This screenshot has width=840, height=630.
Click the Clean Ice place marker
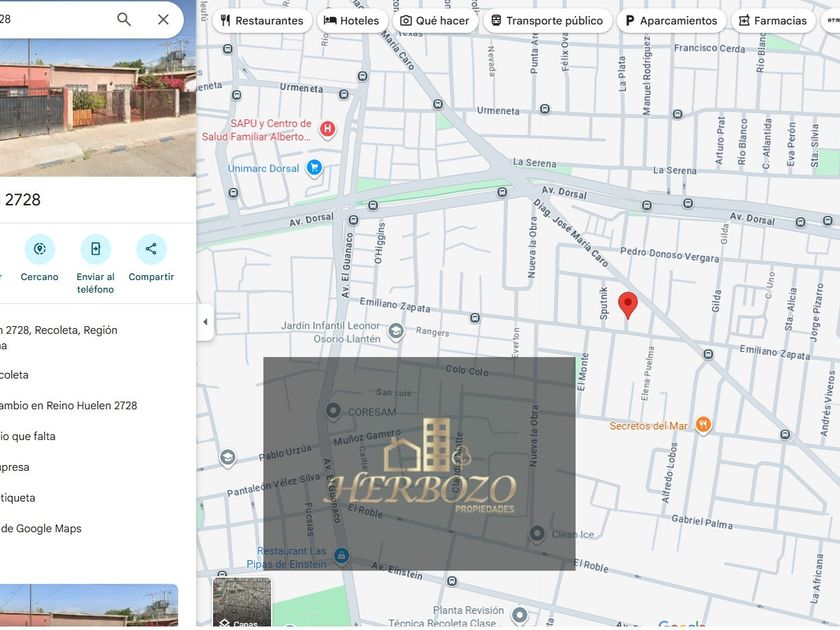537,534
